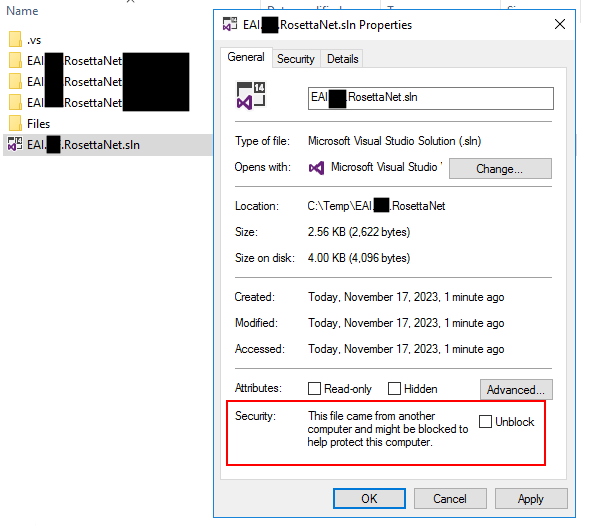Screen dimensions: 598x525
Task: Click the Visual Studio icon beside Opens with
Action: click(x=316, y=167)
